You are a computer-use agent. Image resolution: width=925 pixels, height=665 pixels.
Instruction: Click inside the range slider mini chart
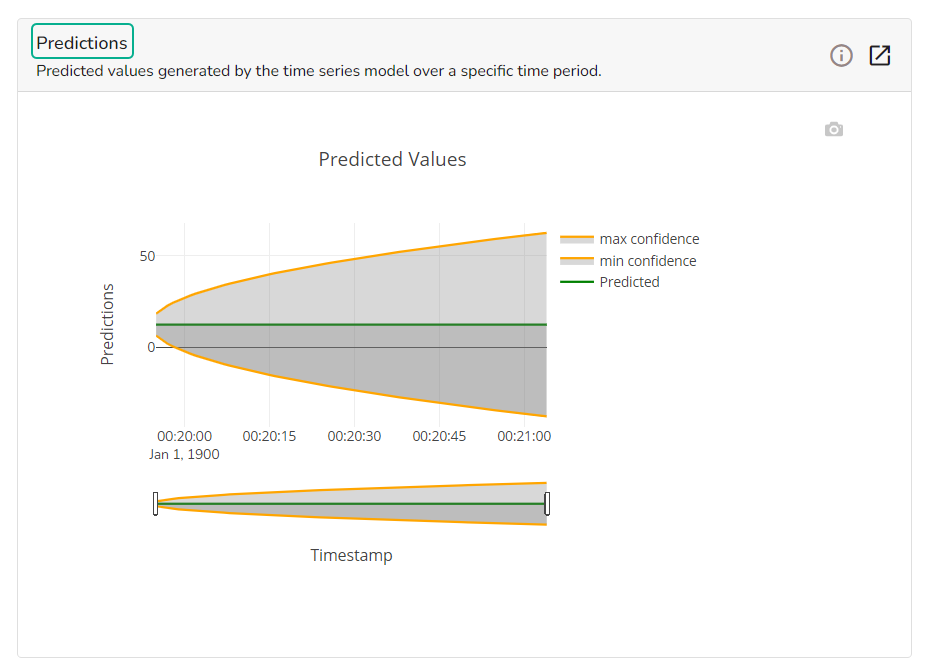[350, 503]
